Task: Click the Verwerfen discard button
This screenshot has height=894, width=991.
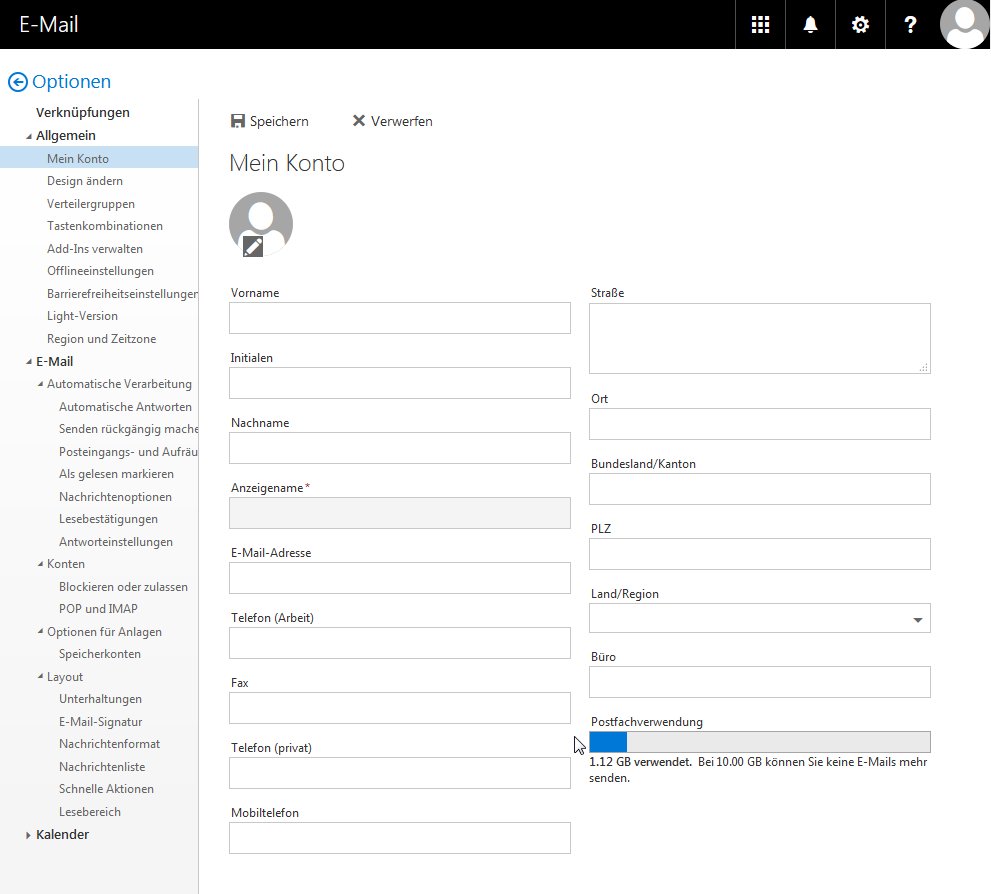Action: pyautogui.click(x=392, y=121)
